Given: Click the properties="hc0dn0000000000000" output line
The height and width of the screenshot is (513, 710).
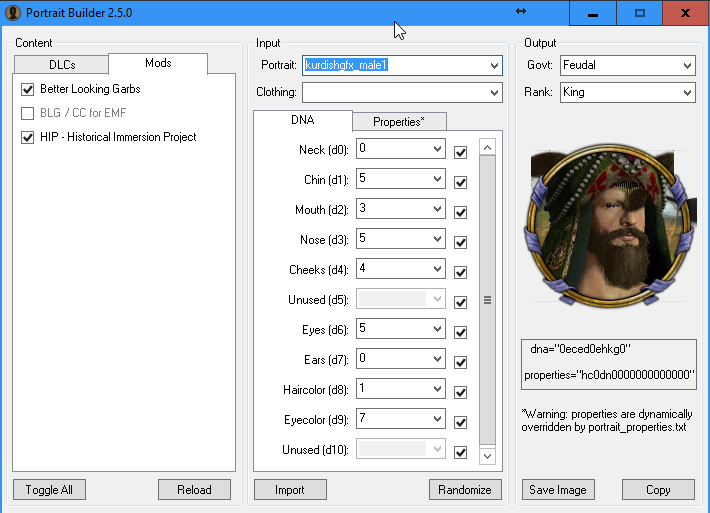Looking at the screenshot, I should [x=609, y=375].
